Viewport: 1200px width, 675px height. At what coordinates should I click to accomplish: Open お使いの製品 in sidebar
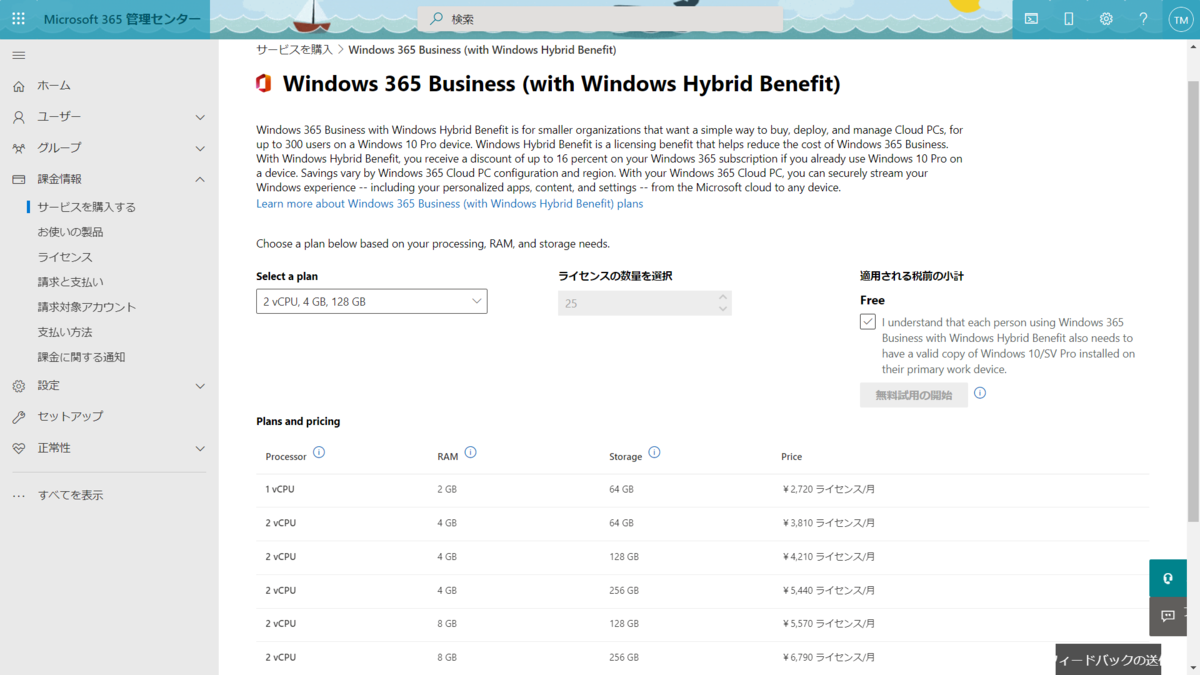tap(70, 232)
